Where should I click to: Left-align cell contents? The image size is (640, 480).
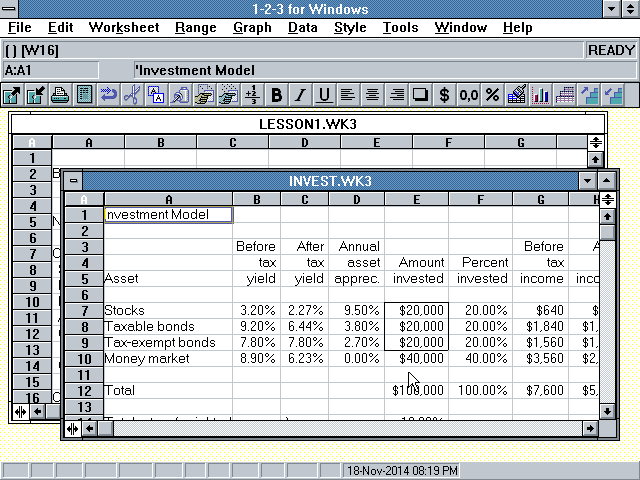348,95
